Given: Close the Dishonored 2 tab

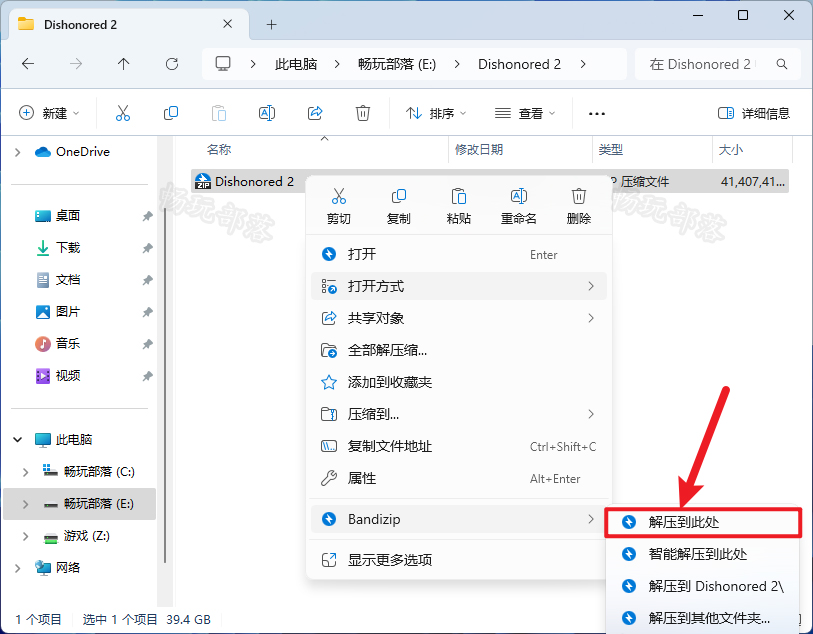Looking at the screenshot, I should tap(228, 24).
